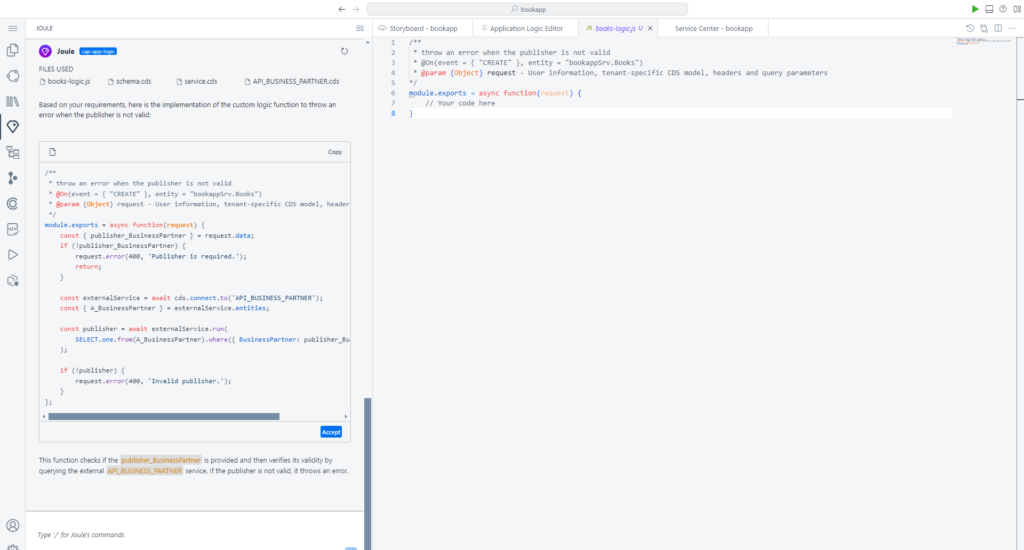Screen dimensions: 1024x550
Task: Open API_BUSINESS_PARTNER.cds from Files Used
Action: click(292, 82)
